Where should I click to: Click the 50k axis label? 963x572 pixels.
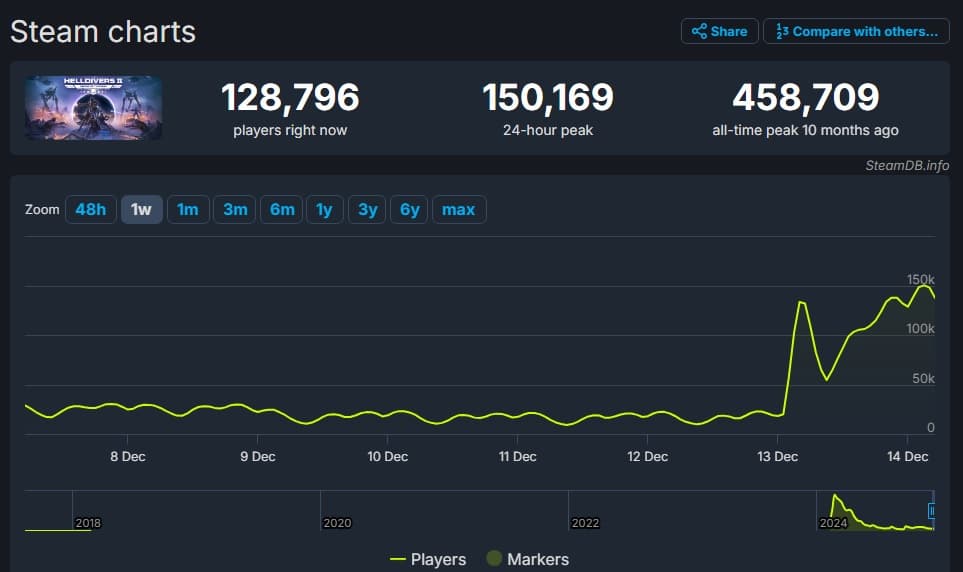[923, 378]
